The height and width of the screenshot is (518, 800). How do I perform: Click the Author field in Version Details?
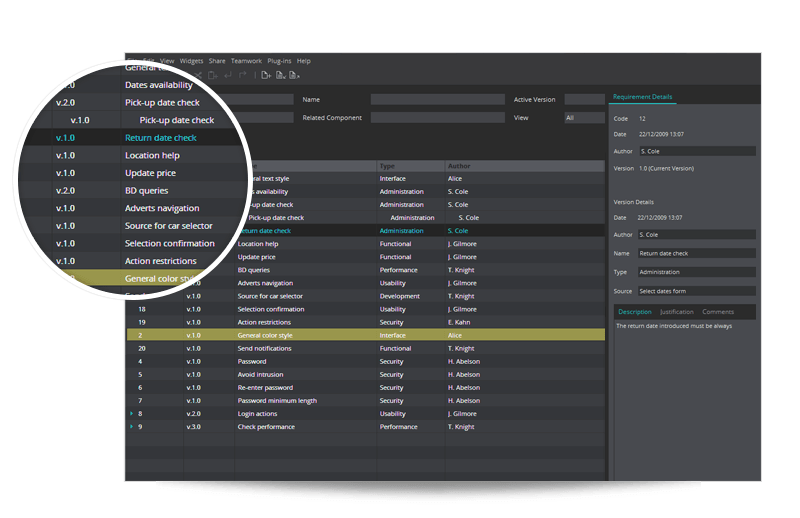697,235
